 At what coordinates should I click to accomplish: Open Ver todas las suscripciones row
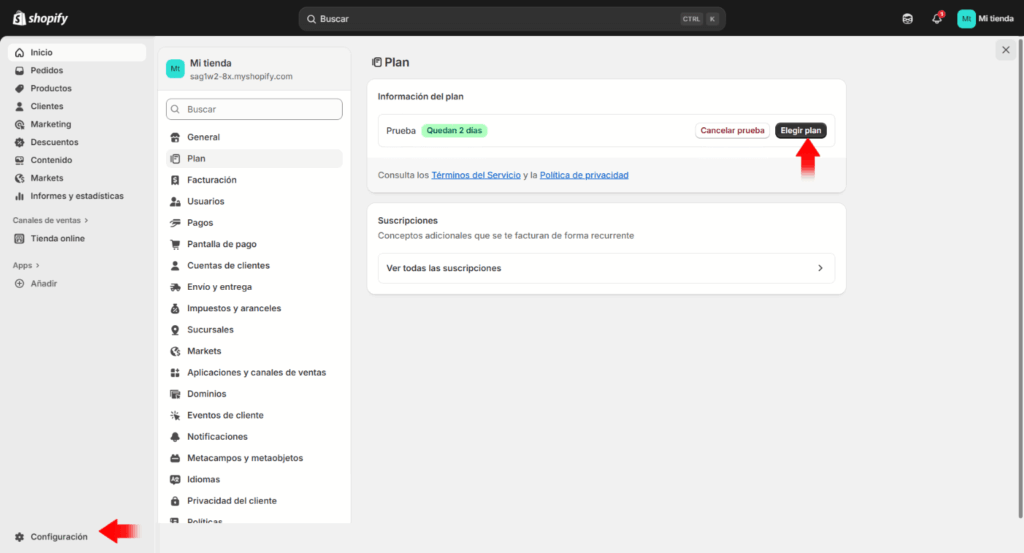tap(606, 268)
